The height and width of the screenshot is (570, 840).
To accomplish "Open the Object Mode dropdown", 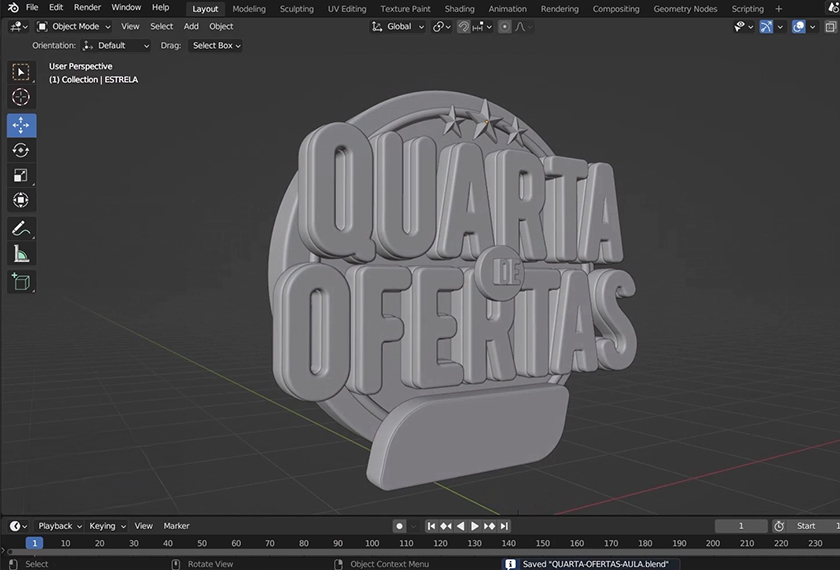I will coord(75,27).
